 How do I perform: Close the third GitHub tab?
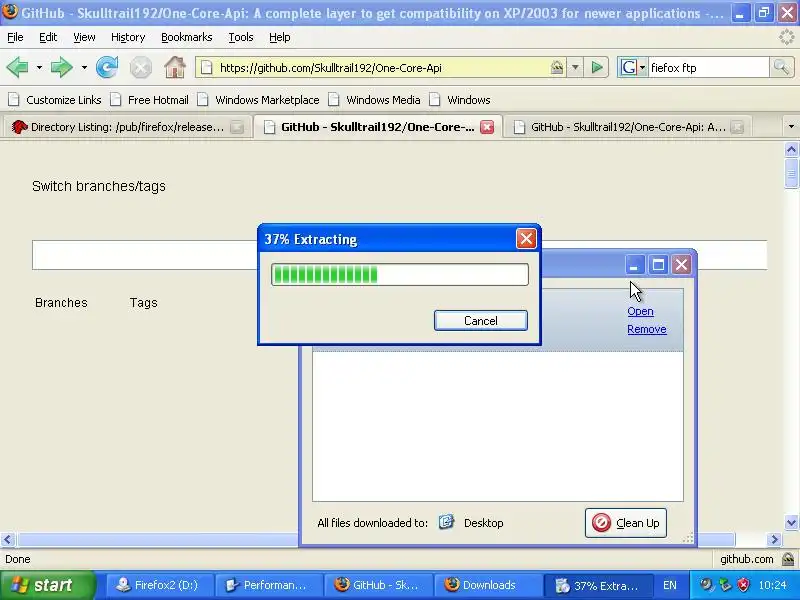tap(737, 127)
